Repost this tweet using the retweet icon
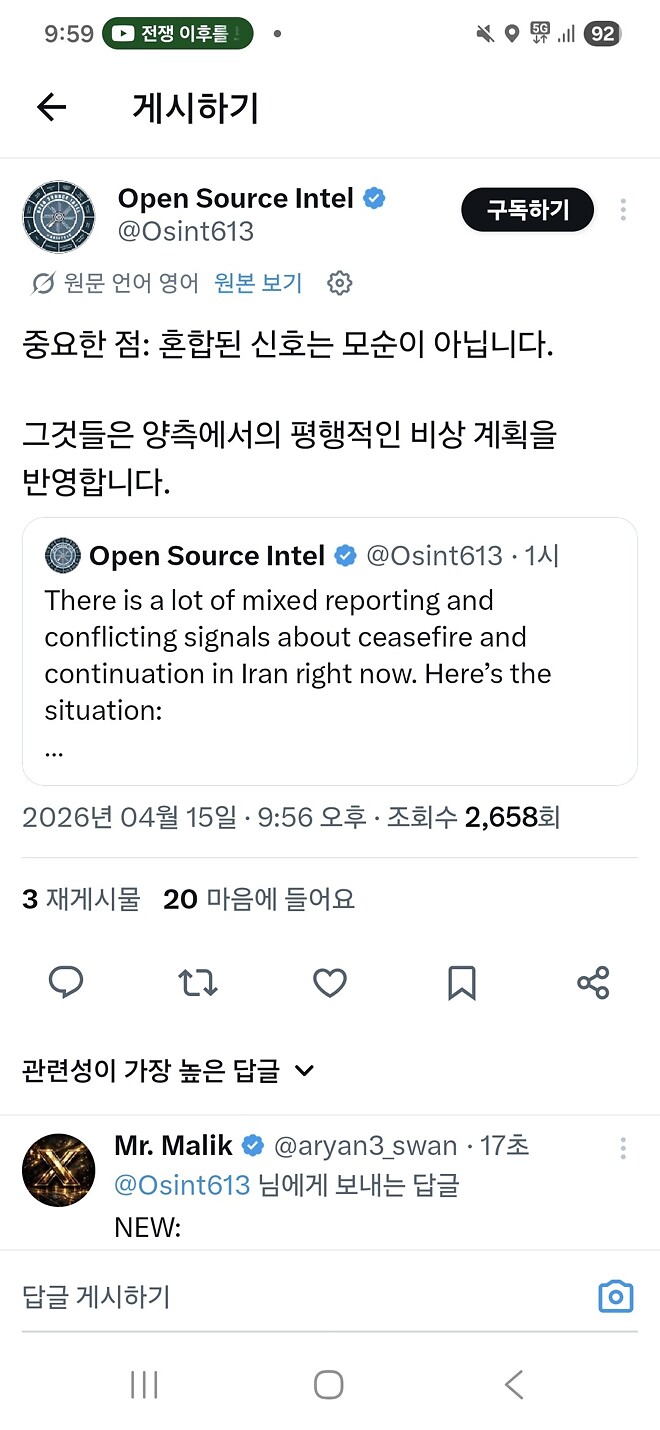The image size is (660, 1430). click(x=198, y=983)
